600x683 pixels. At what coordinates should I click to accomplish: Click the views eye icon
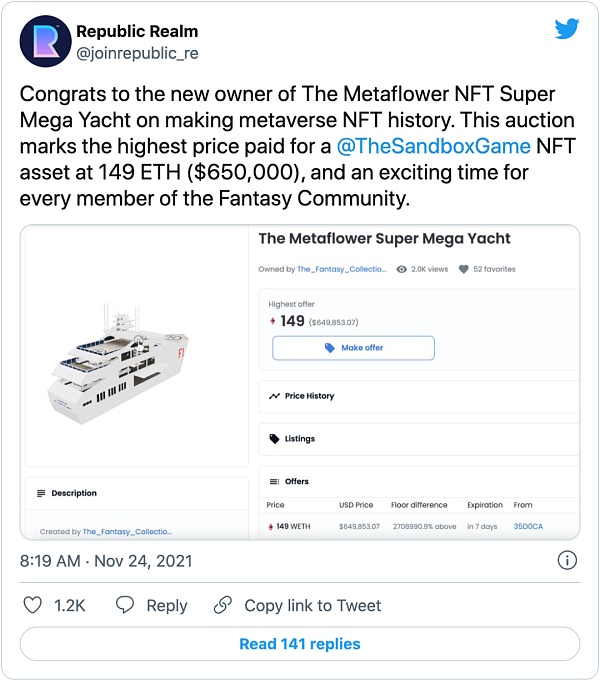click(x=402, y=269)
